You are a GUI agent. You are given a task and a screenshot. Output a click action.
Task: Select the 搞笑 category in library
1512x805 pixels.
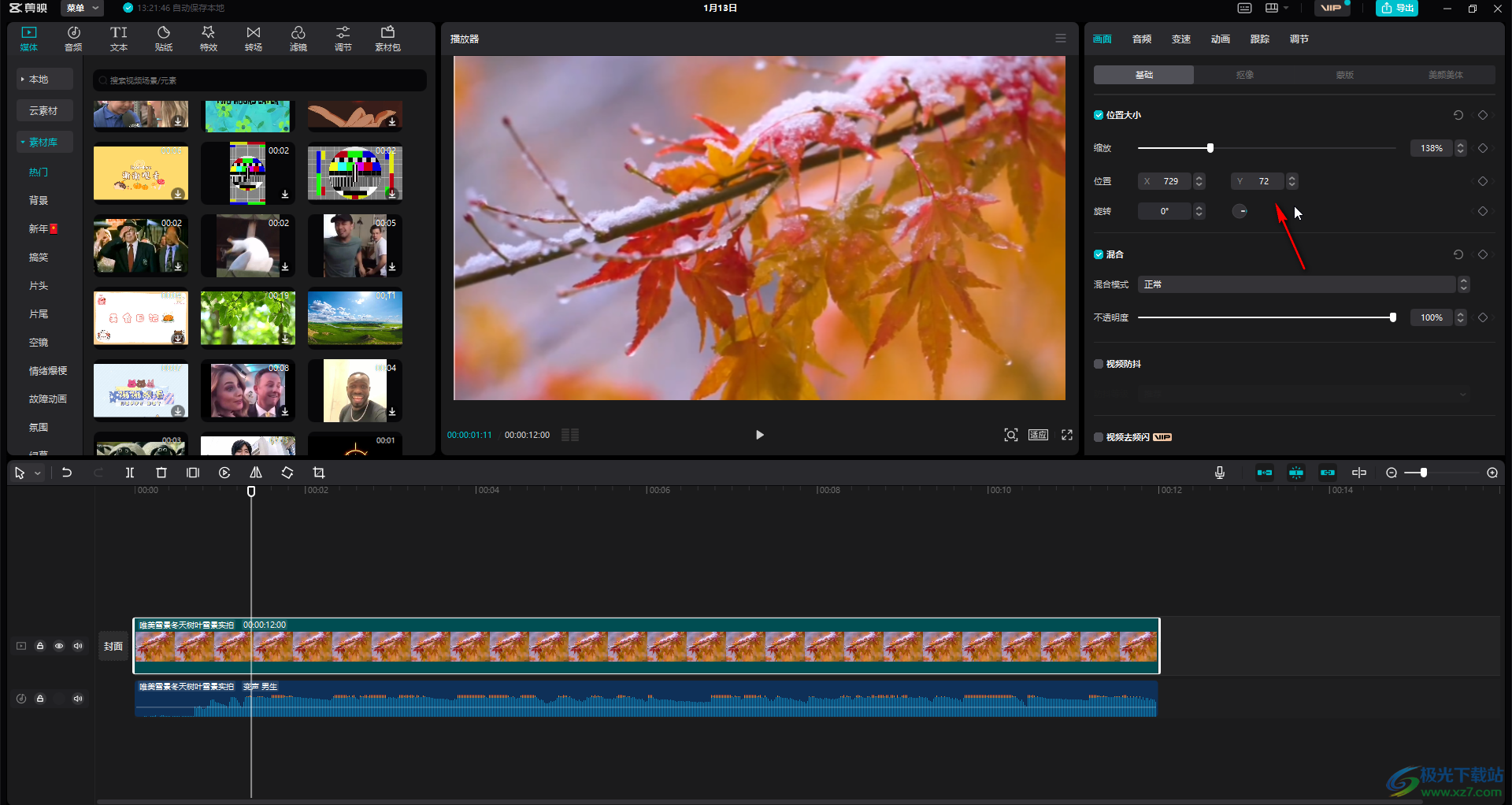[x=39, y=258]
